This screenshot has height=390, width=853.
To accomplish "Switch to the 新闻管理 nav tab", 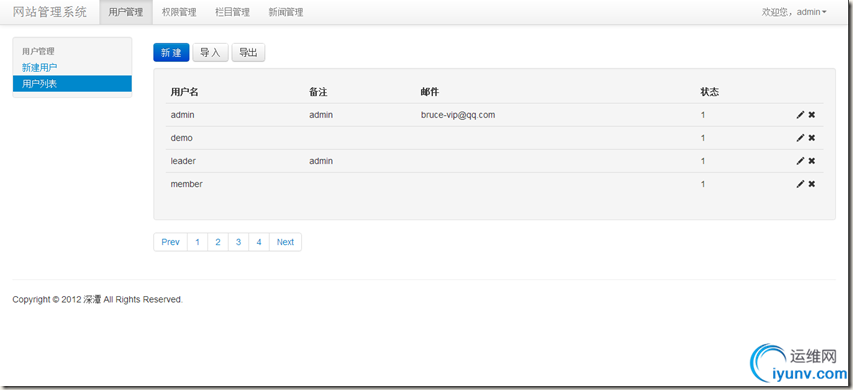I will (x=286, y=12).
